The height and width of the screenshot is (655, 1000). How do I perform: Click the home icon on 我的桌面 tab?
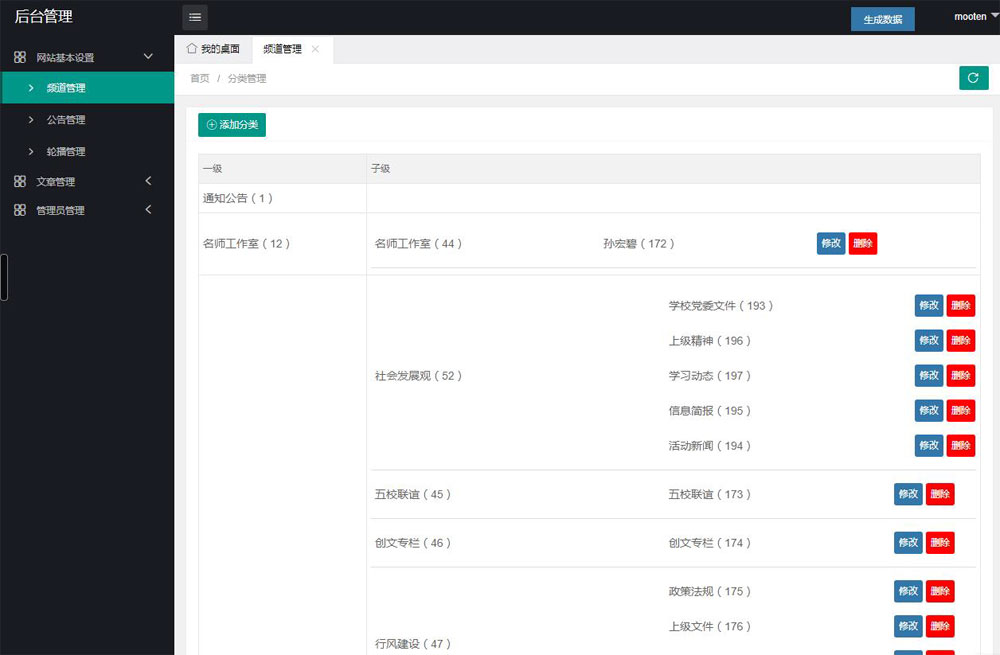192,49
